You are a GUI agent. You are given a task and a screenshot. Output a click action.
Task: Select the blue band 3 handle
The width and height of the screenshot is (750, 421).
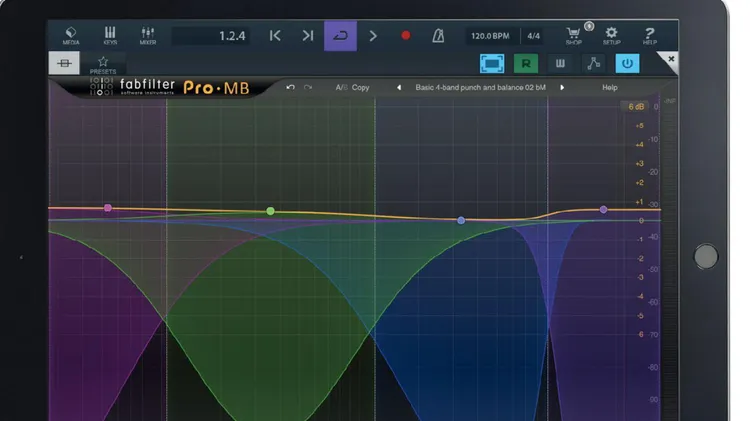[461, 221]
